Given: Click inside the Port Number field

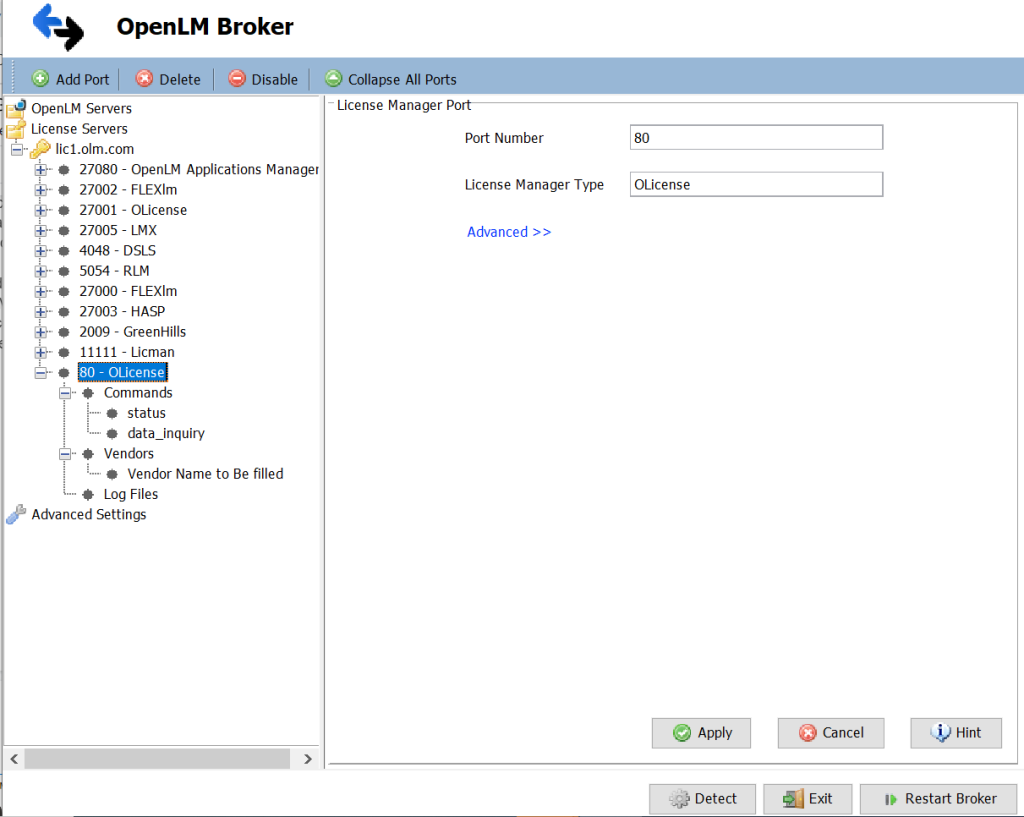Looking at the screenshot, I should [755, 136].
